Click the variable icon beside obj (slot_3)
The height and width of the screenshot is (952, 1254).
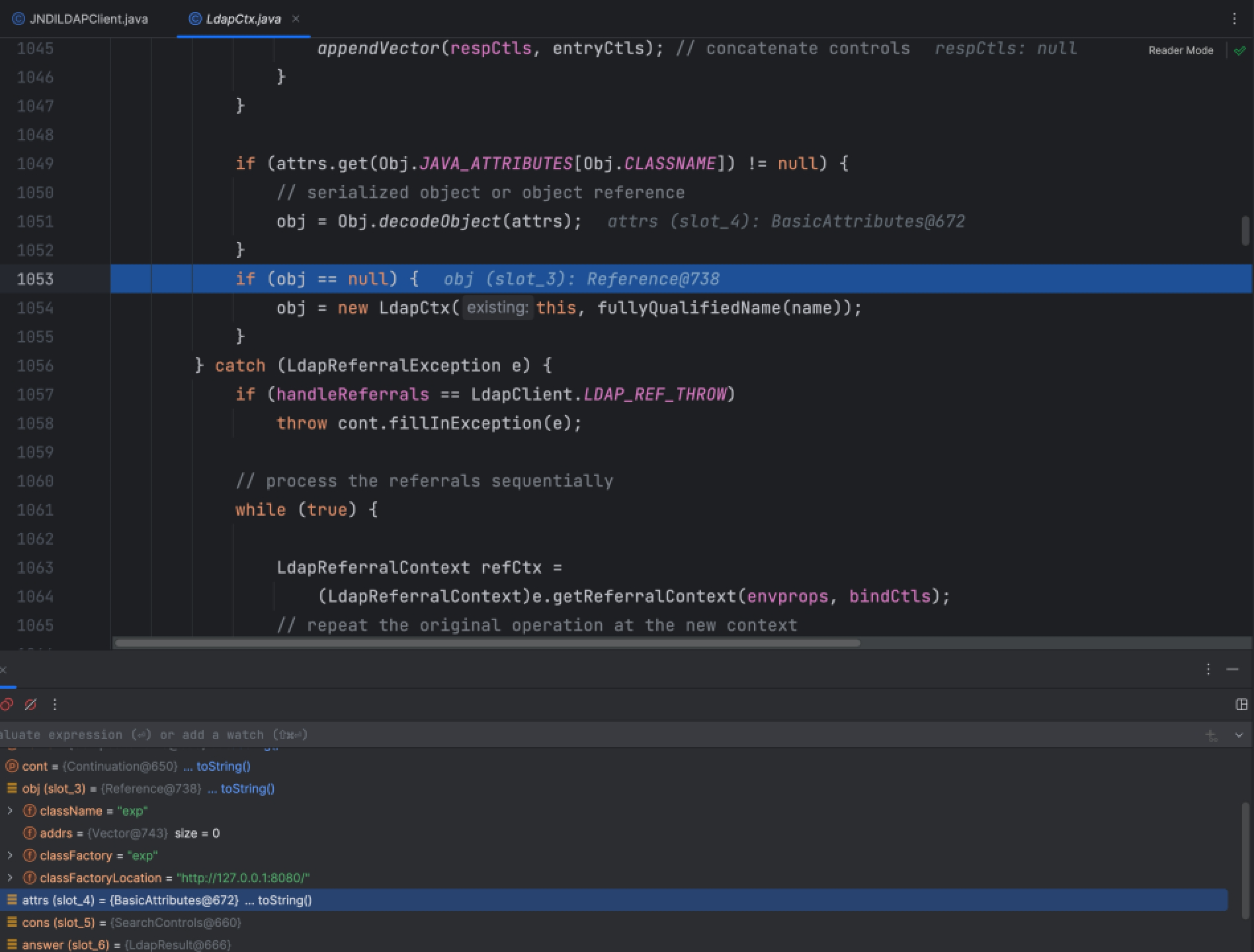tap(11, 789)
